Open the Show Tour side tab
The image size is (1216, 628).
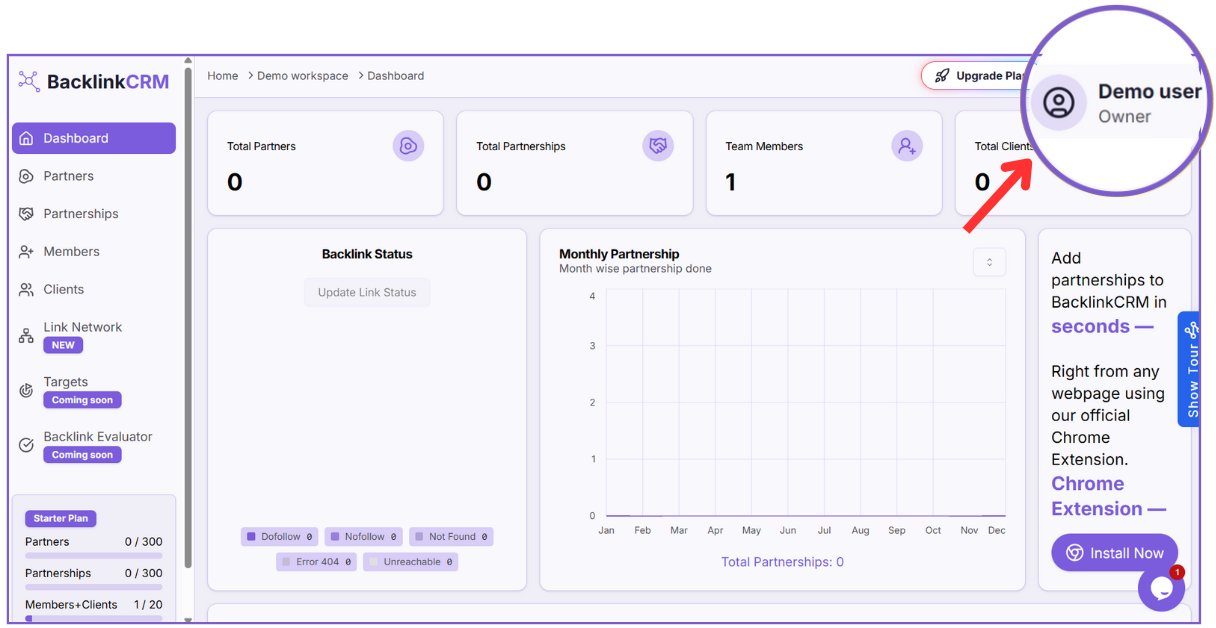click(1190, 370)
